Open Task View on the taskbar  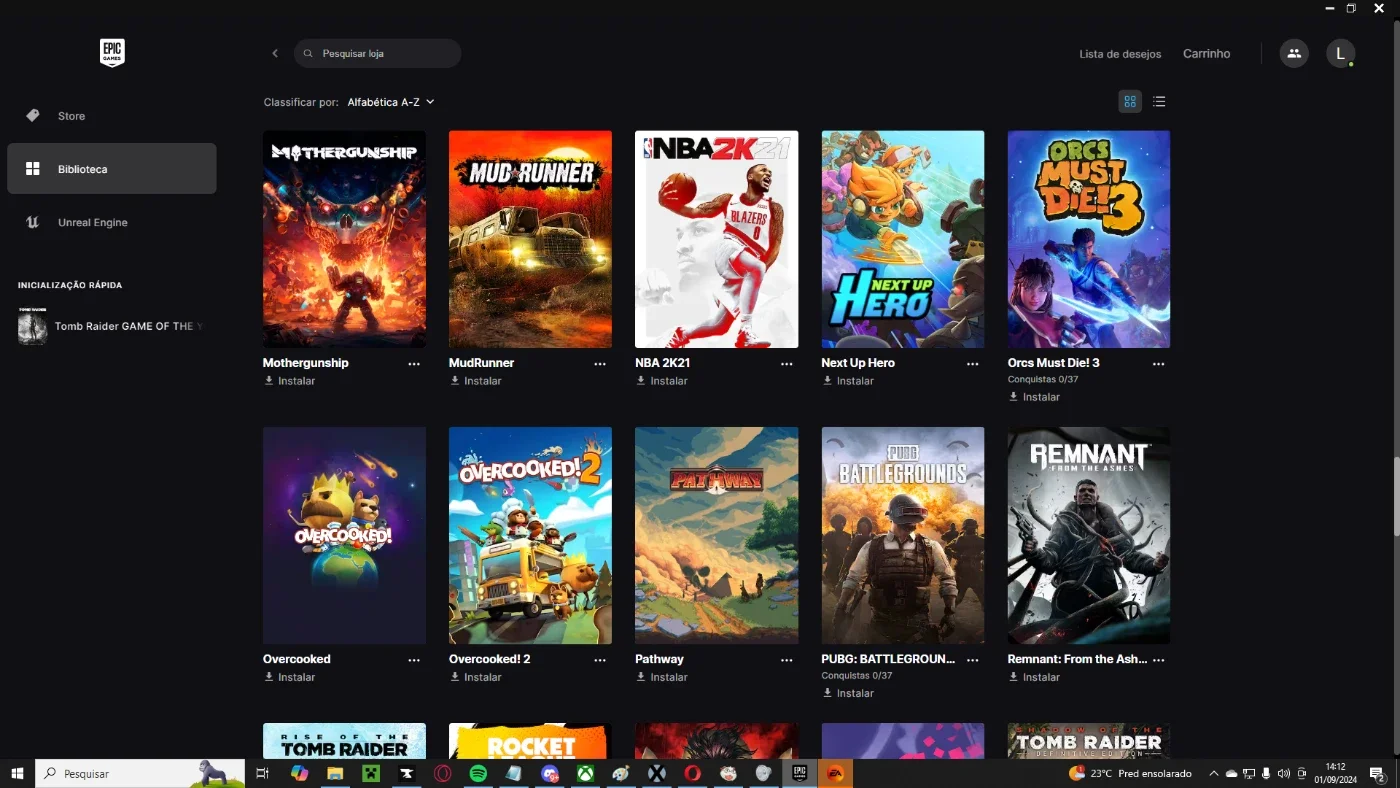coord(262,773)
